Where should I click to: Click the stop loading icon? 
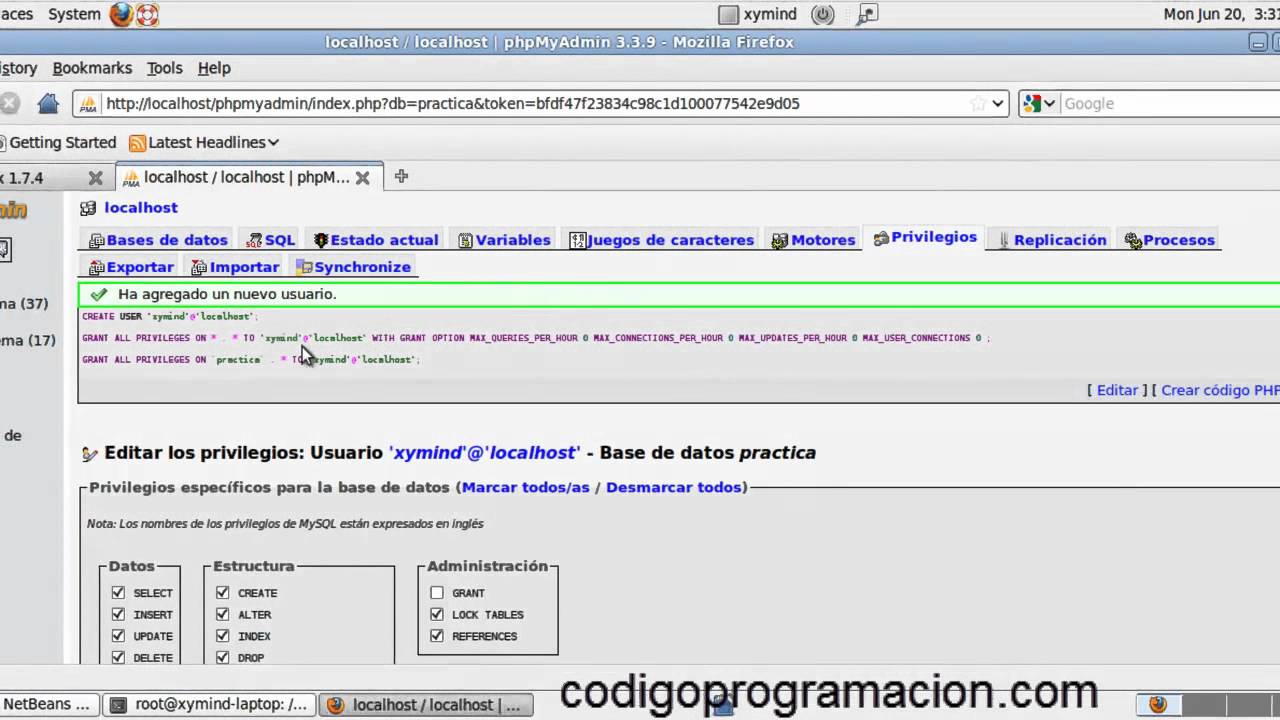click(x=9, y=103)
